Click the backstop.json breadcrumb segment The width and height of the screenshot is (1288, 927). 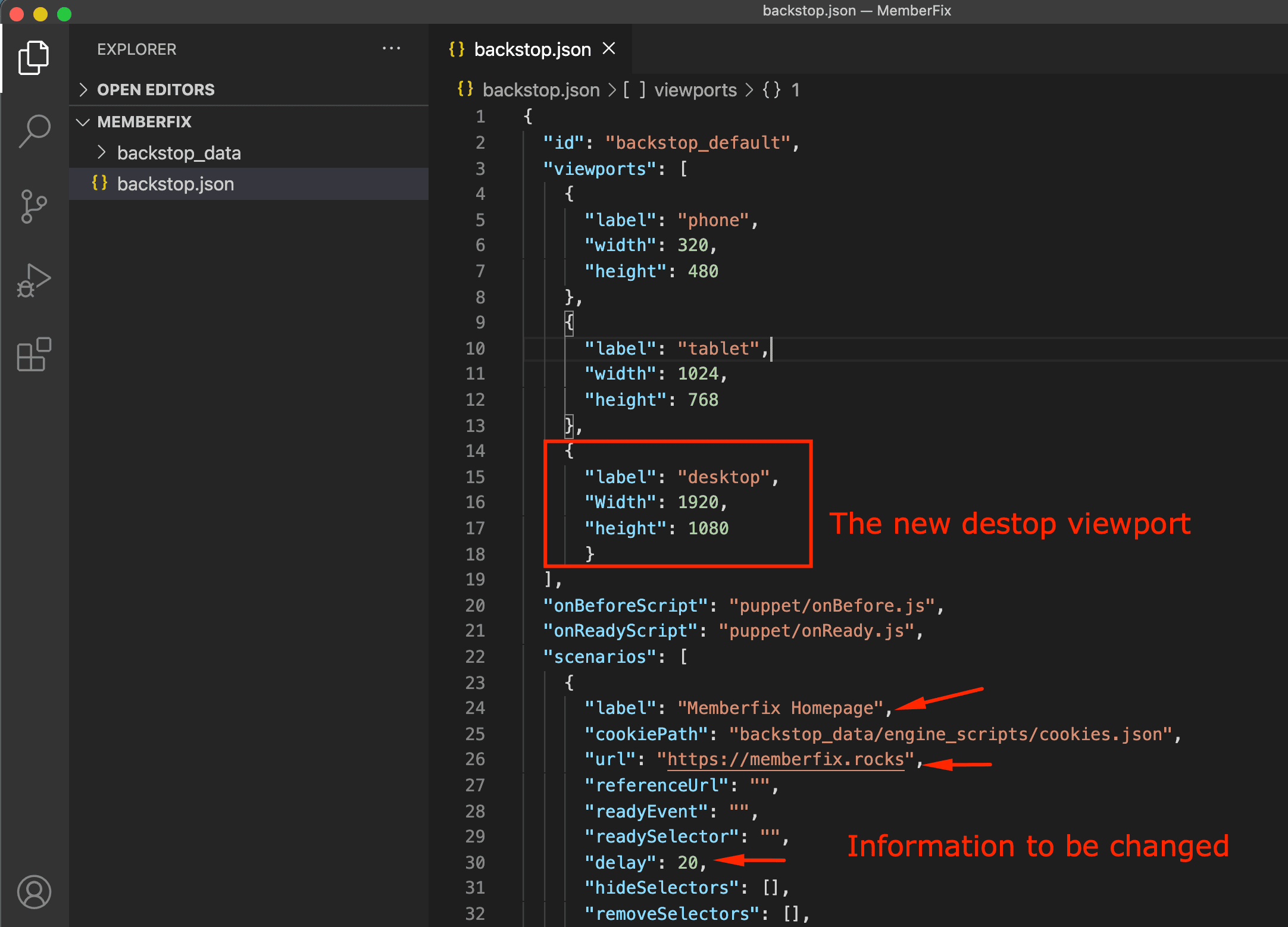(541, 90)
